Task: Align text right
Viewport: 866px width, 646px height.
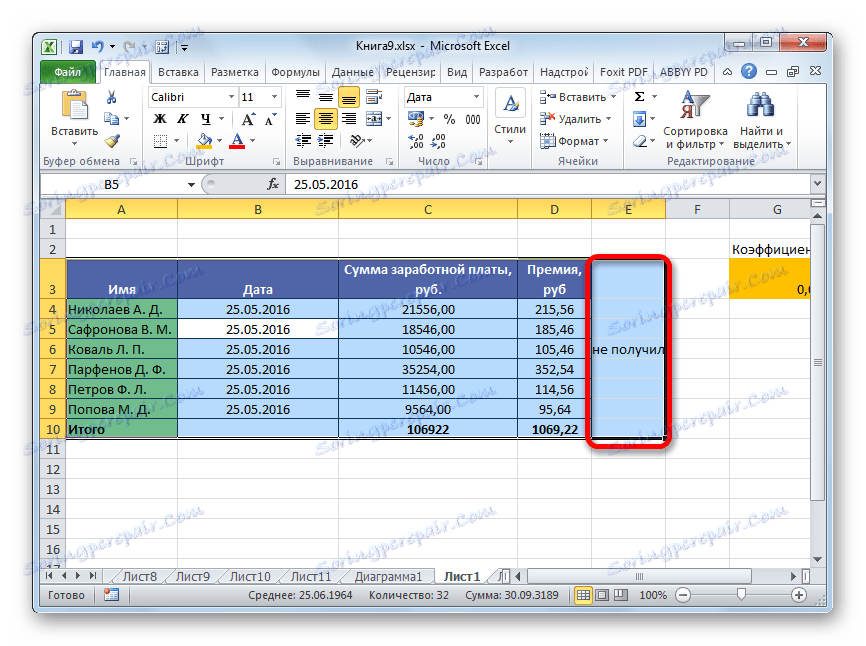Action: coord(349,119)
